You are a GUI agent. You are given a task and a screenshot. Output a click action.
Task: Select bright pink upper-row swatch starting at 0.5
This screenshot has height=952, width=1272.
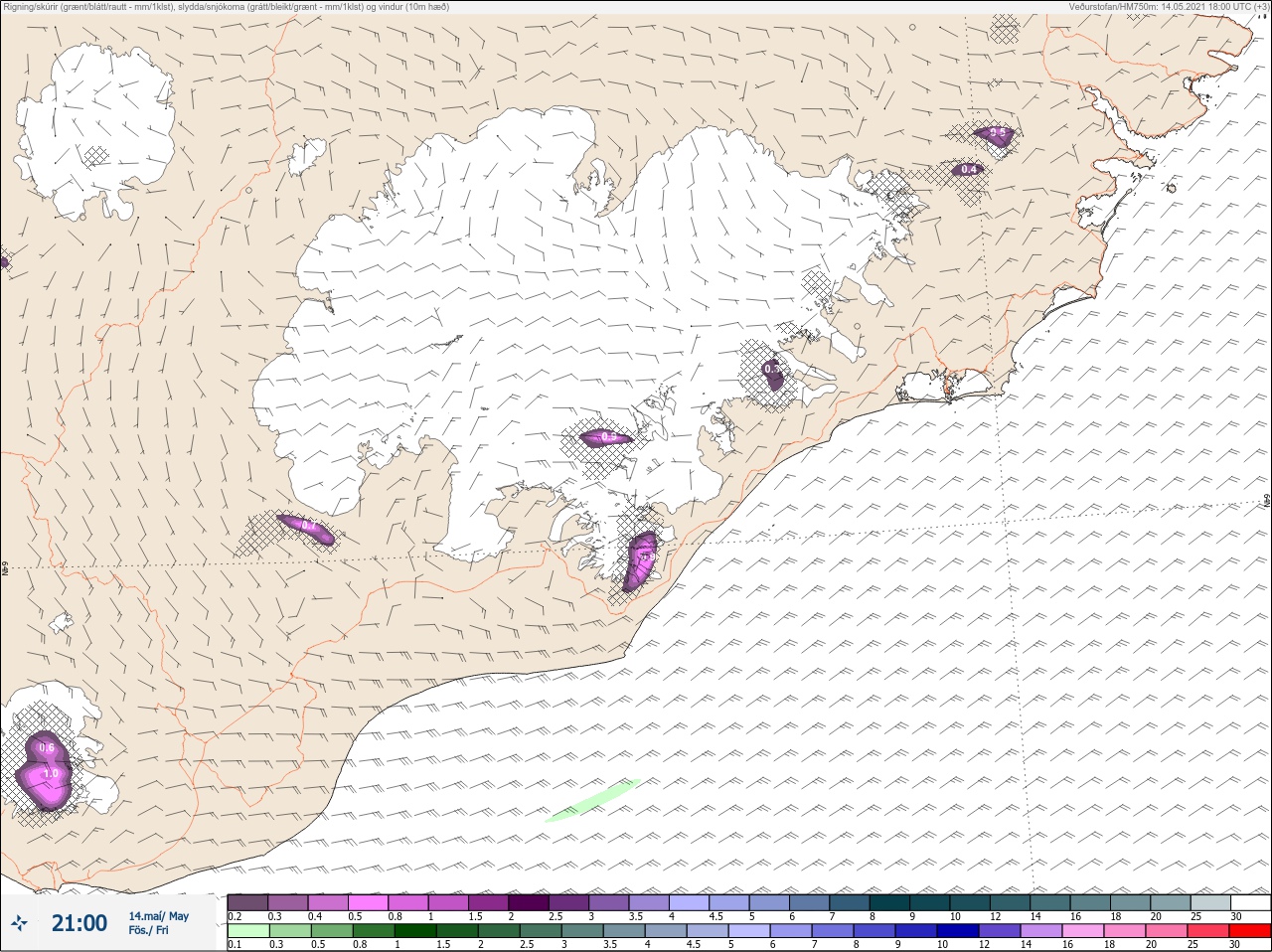pyautogui.click(x=368, y=902)
